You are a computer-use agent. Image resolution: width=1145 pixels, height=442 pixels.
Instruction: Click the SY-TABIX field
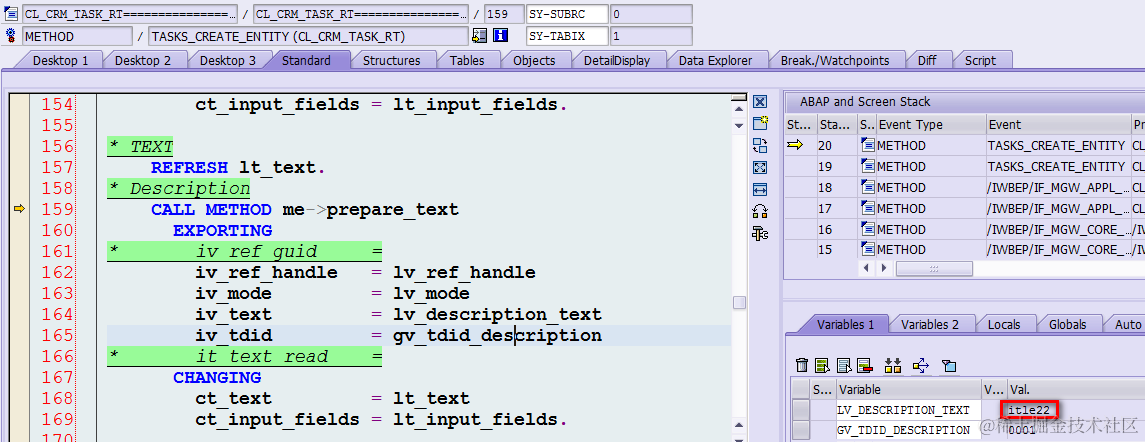click(x=567, y=35)
